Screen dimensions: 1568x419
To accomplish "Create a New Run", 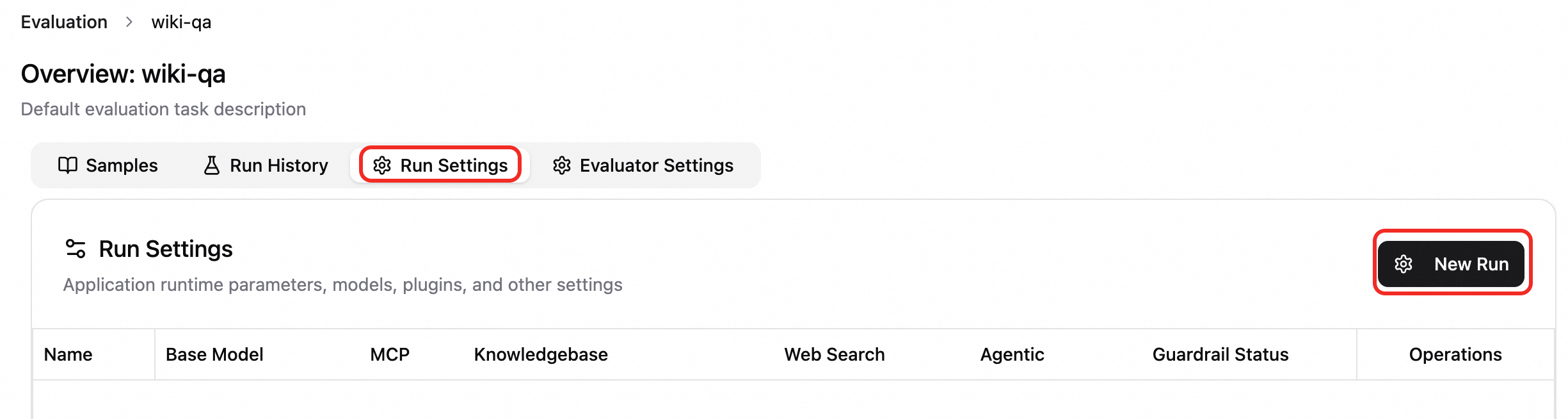I will (1452, 264).
